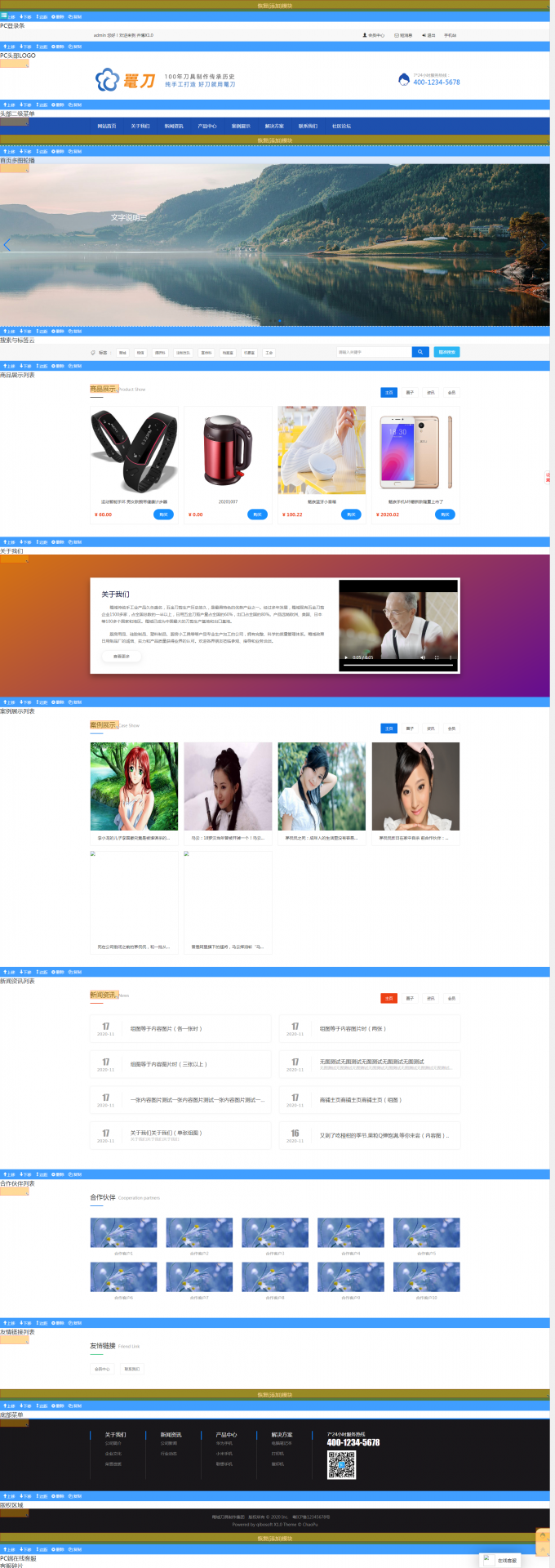Click the 霉刀 site logo

click(x=125, y=80)
